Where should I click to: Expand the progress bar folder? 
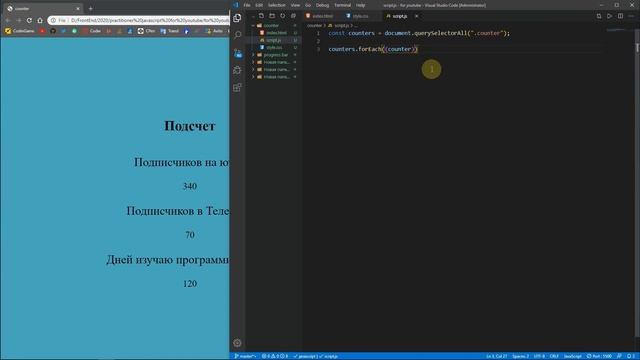click(x=276, y=55)
